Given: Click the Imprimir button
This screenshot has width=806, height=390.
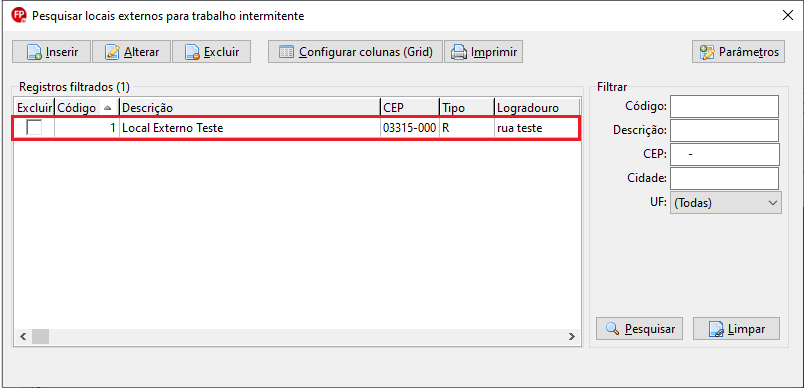Looking at the screenshot, I should (x=483, y=52).
